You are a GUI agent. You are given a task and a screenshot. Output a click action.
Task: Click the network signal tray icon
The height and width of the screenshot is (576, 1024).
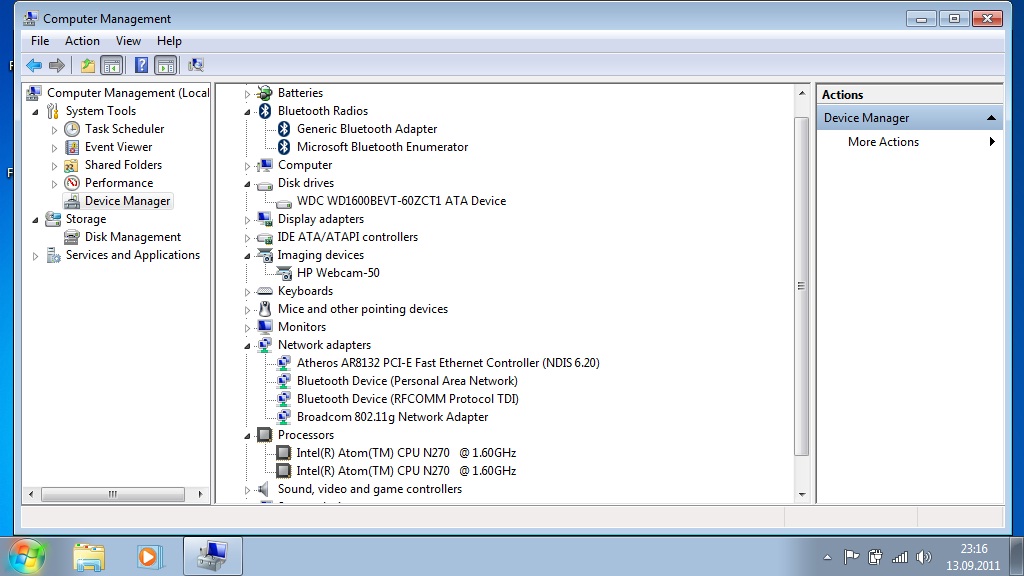click(x=900, y=557)
